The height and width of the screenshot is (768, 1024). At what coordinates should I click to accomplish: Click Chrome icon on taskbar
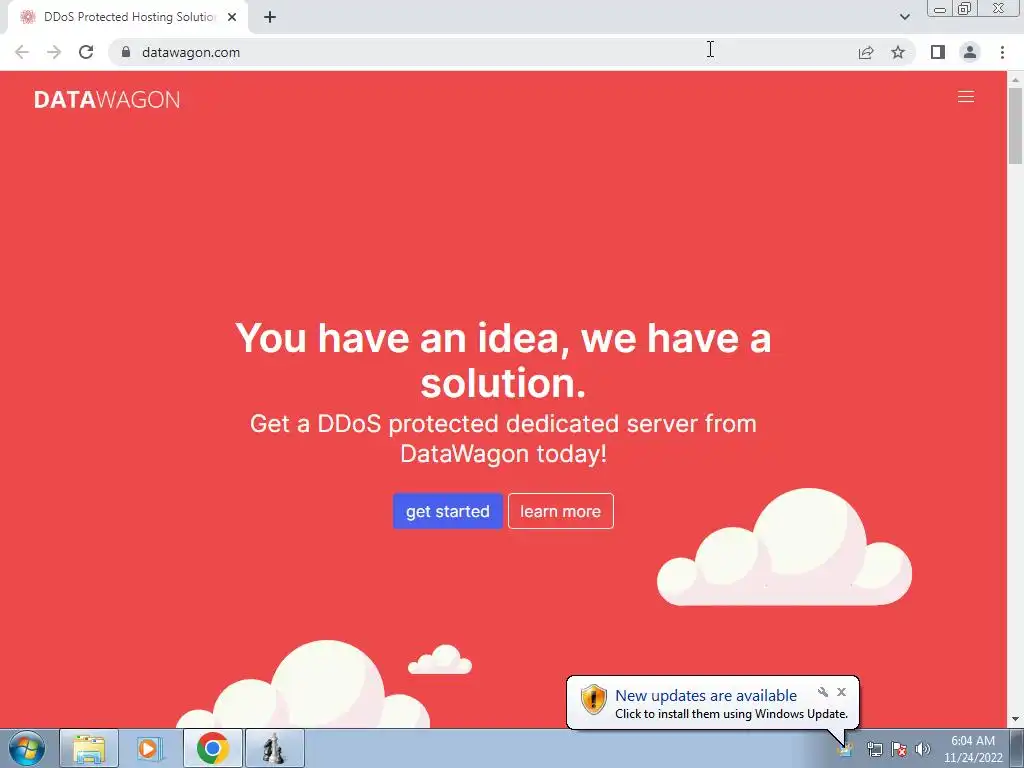click(x=212, y=748)
